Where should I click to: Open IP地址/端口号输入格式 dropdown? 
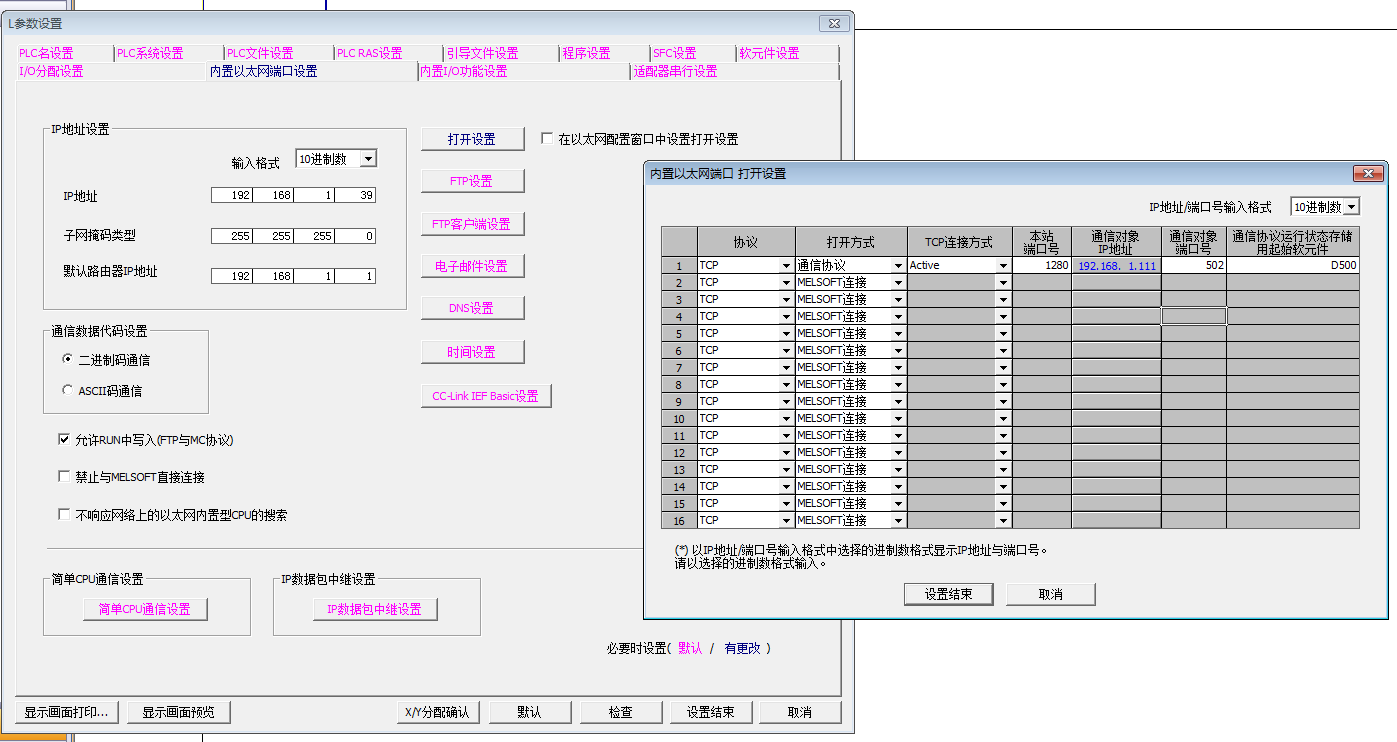[x=1351, y=207]
